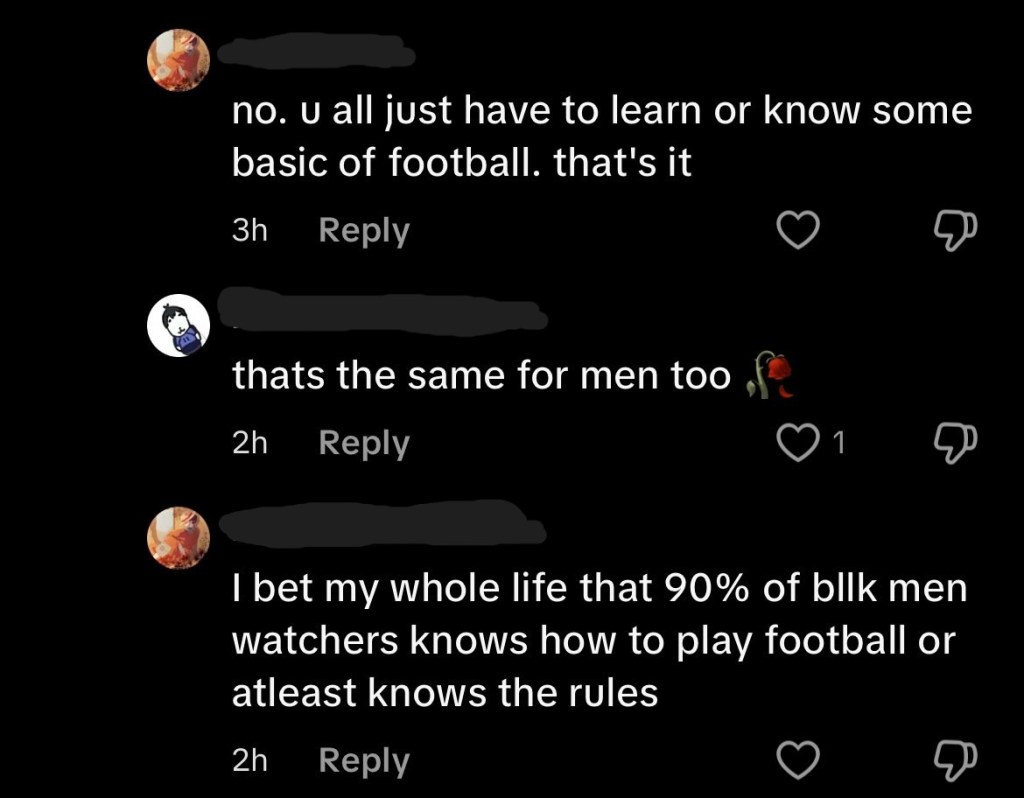Open the cartoon avatar profile of second commenter
Screen dimensions: 1024x798
click(178, 325)
